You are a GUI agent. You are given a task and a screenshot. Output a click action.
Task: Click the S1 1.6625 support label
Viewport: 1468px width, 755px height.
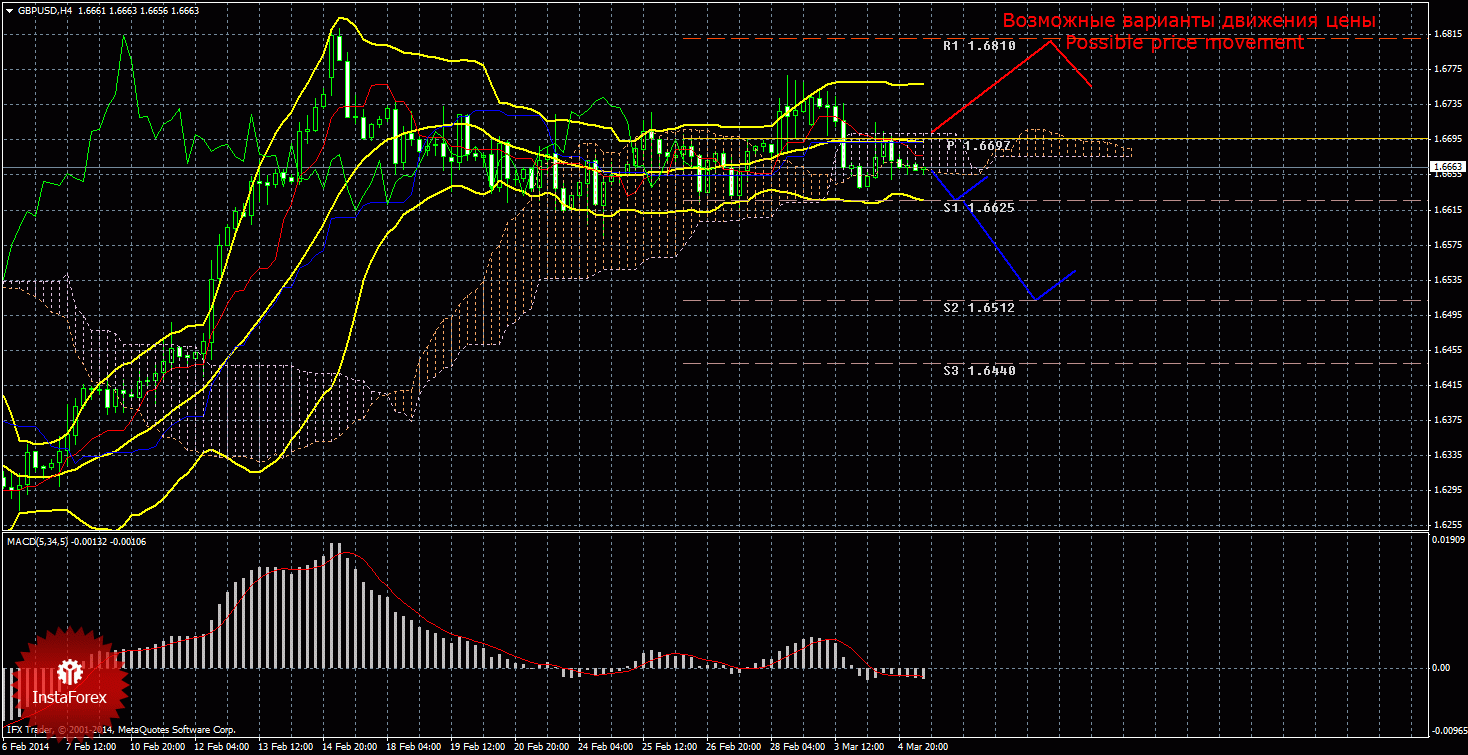pyautogui.click(x=979, y=208)
